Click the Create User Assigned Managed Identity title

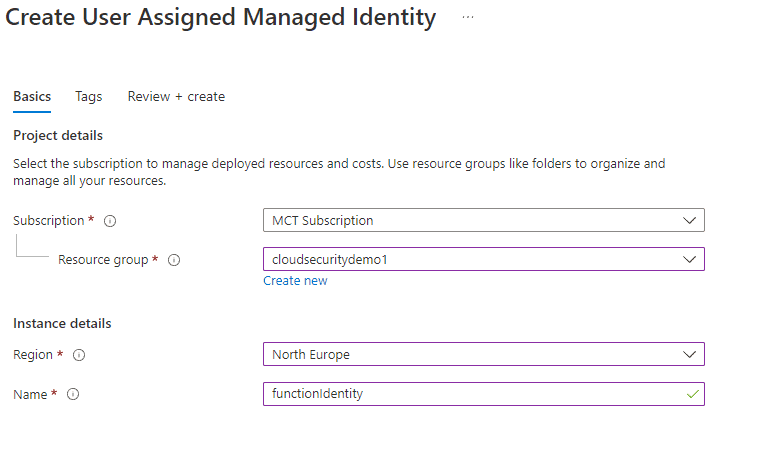(x=220, y=17)
